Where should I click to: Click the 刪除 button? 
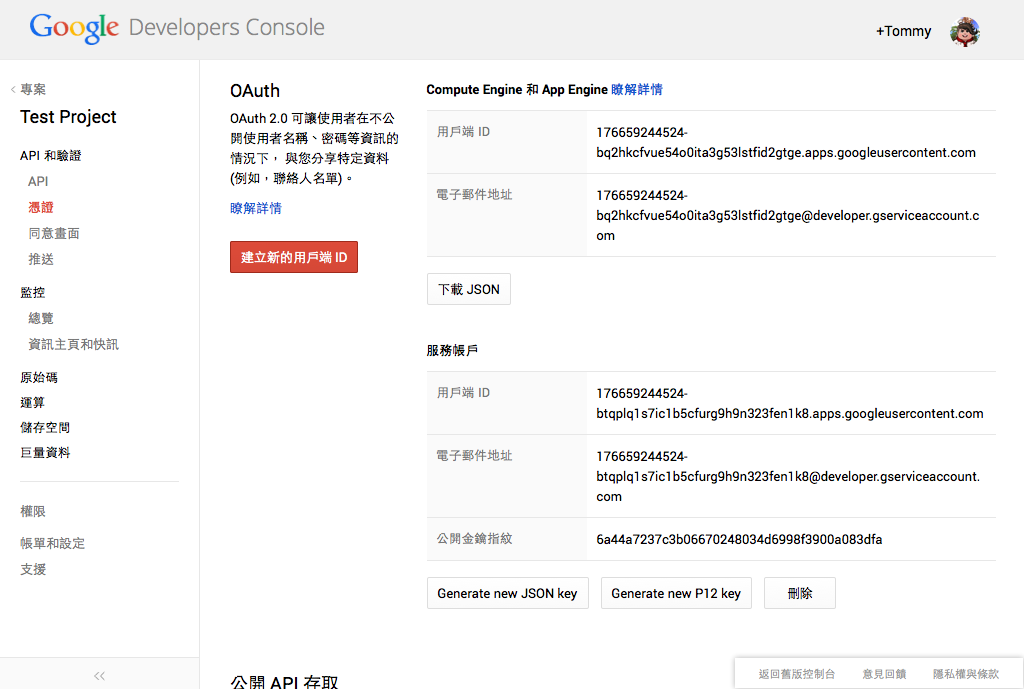coord(799,593)
